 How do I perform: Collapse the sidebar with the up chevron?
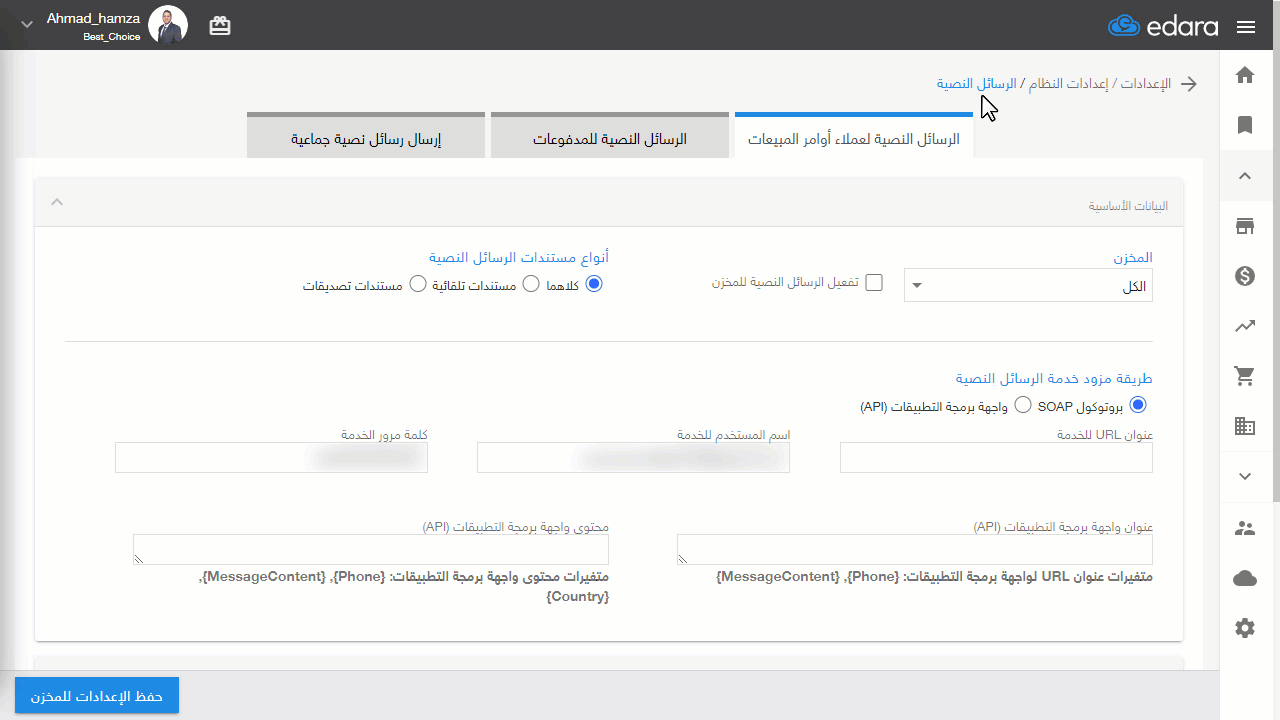coord(1245,176)
